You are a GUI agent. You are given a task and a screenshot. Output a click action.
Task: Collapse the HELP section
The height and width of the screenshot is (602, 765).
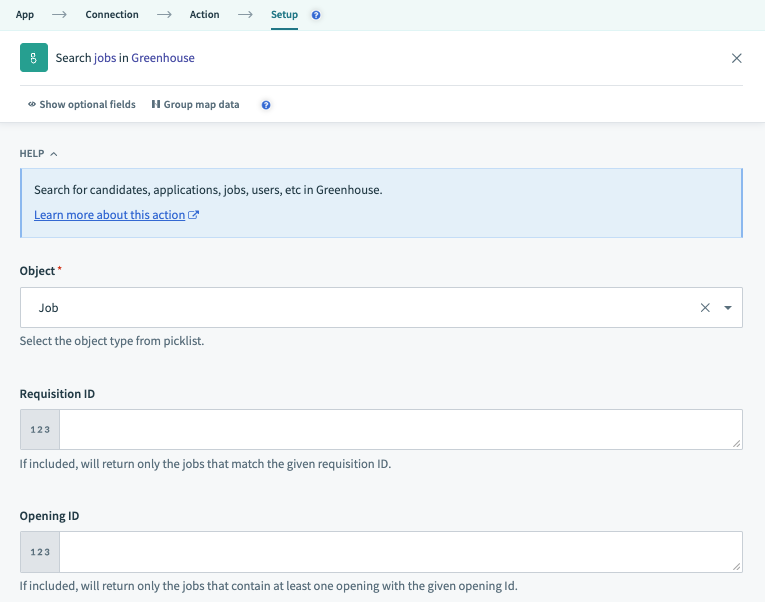tap(38, 154)
